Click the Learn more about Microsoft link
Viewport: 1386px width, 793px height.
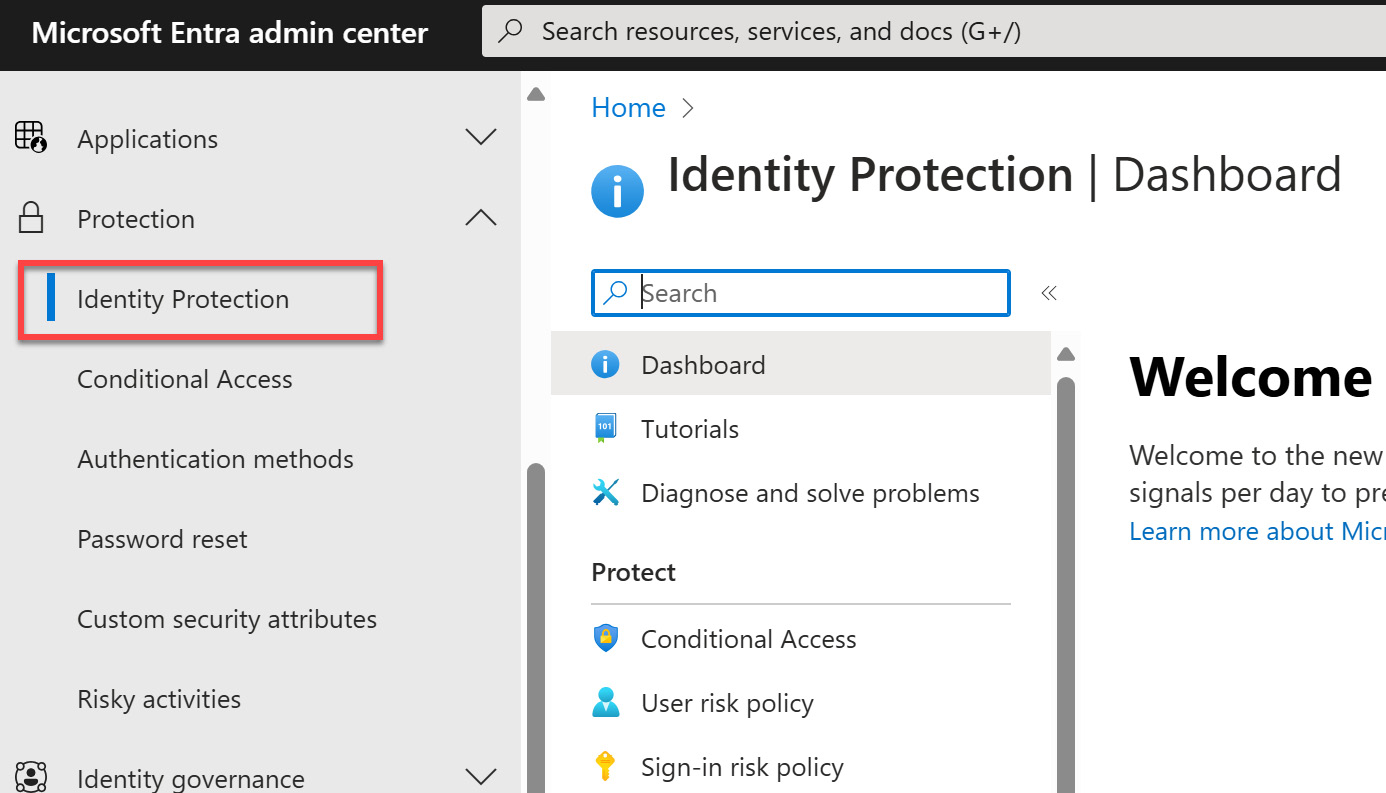[x=1257, y=531]
